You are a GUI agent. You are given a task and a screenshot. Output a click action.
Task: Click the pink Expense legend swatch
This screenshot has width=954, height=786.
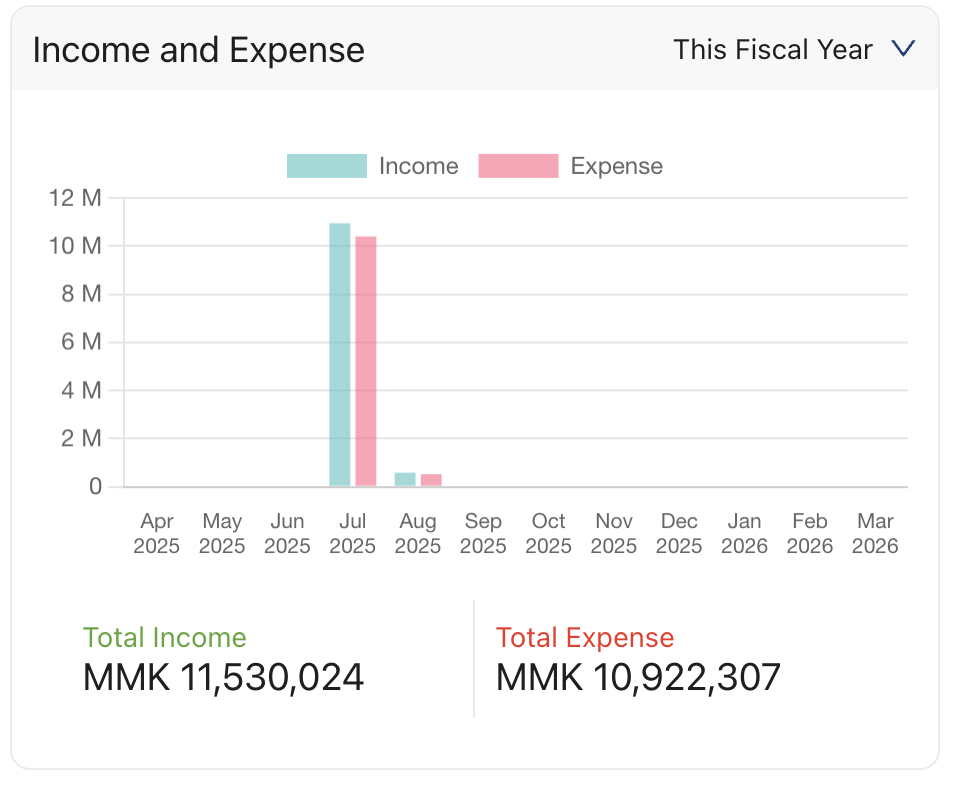click(x=519, y=165)
